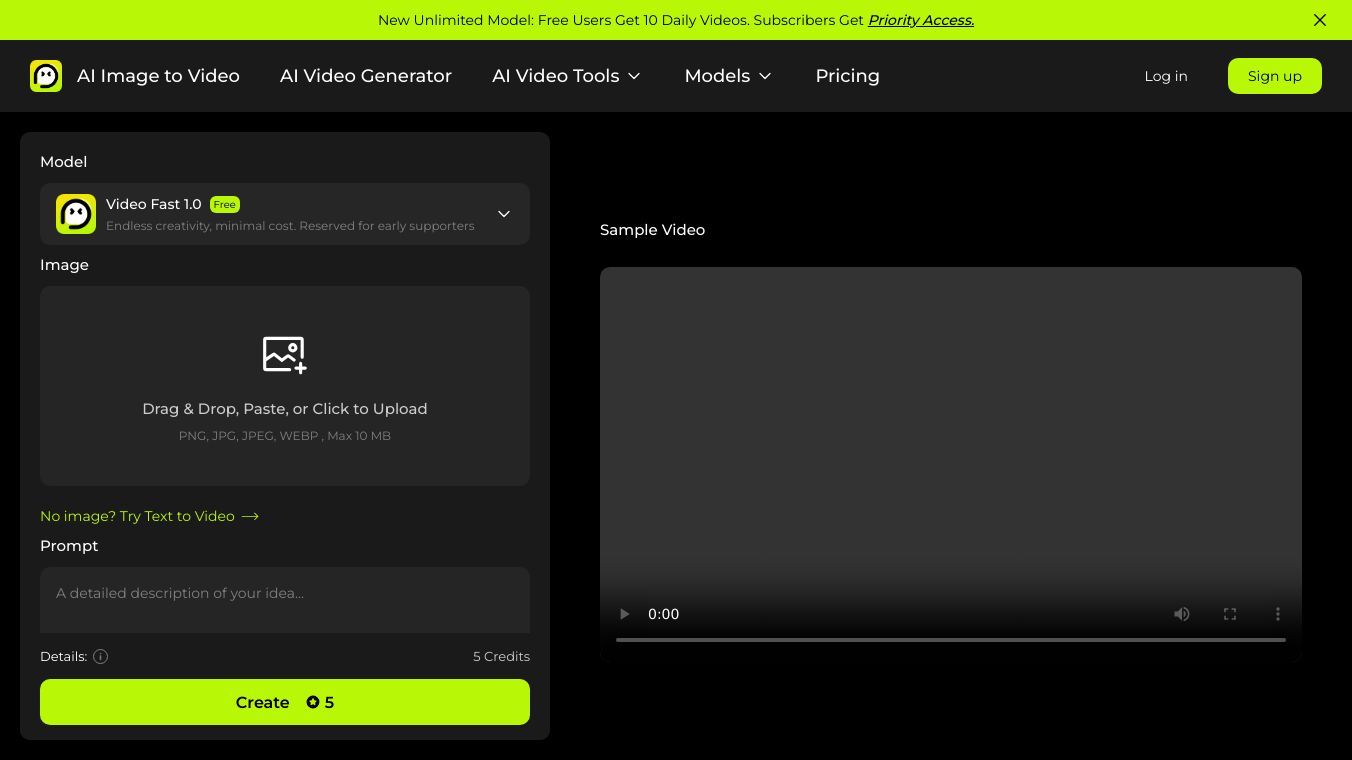Screen dimensions: 1352x760
Task: Expand the AI Video Tools menu
Action: tap(566, 76)
